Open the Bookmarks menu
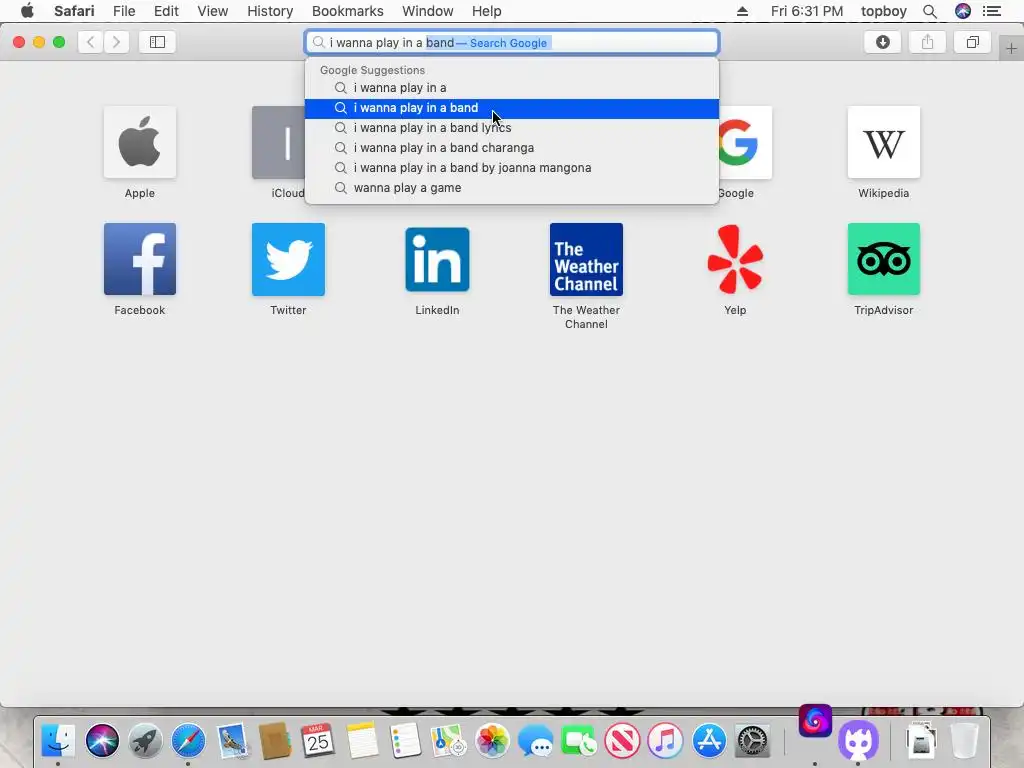This screenshot has width=1024, height=768. (x=347, y=11)
